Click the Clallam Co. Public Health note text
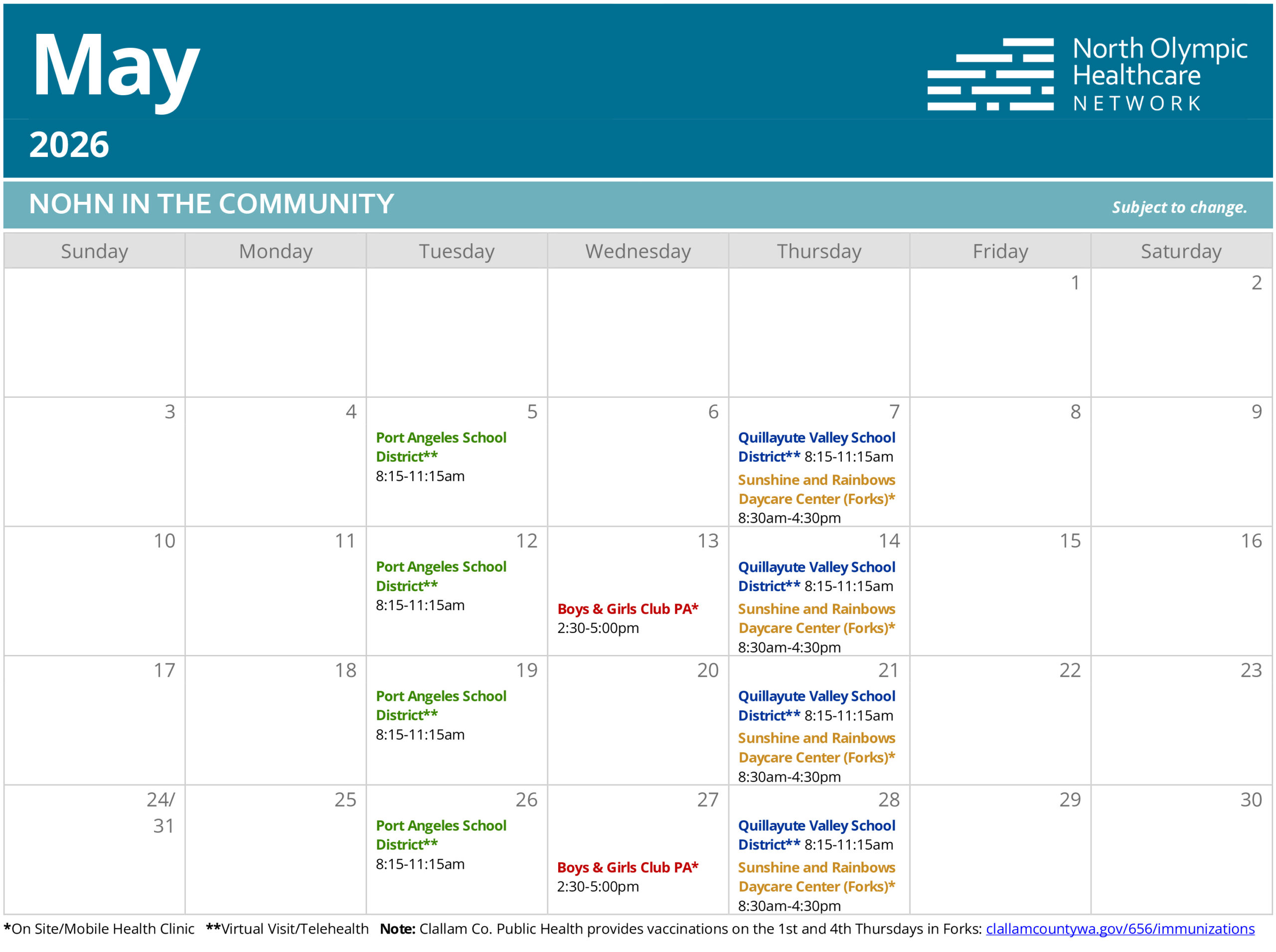Viewport: 1276px width, 952px height. [681, 929]
